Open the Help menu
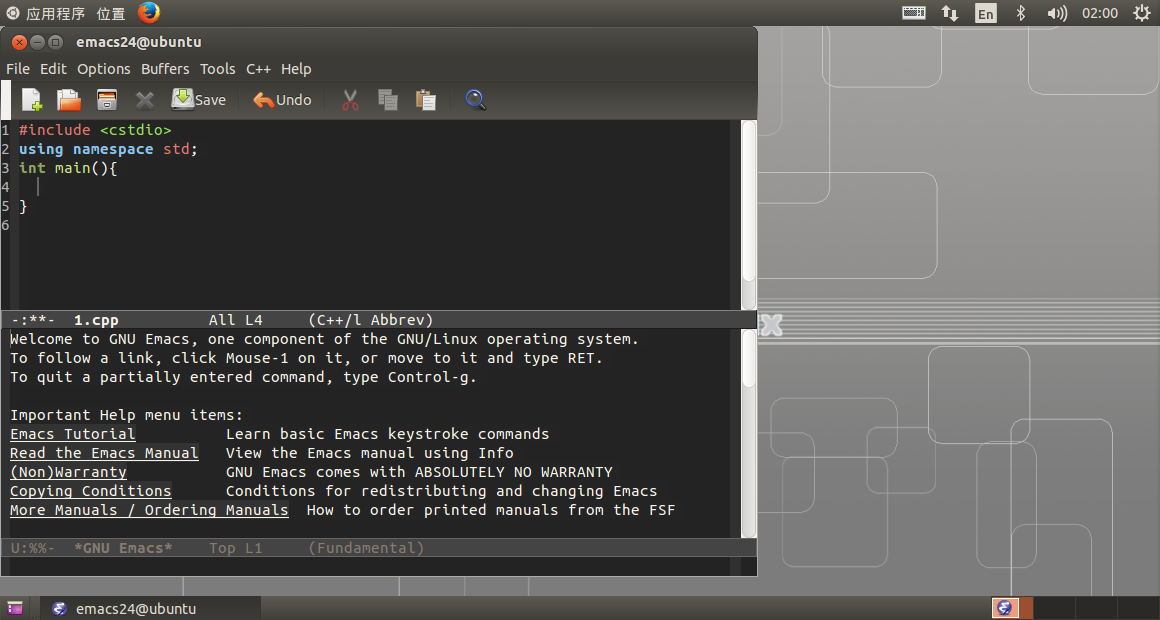Image resolution: width=1160 pixels, height=620 pixels. 296,69
